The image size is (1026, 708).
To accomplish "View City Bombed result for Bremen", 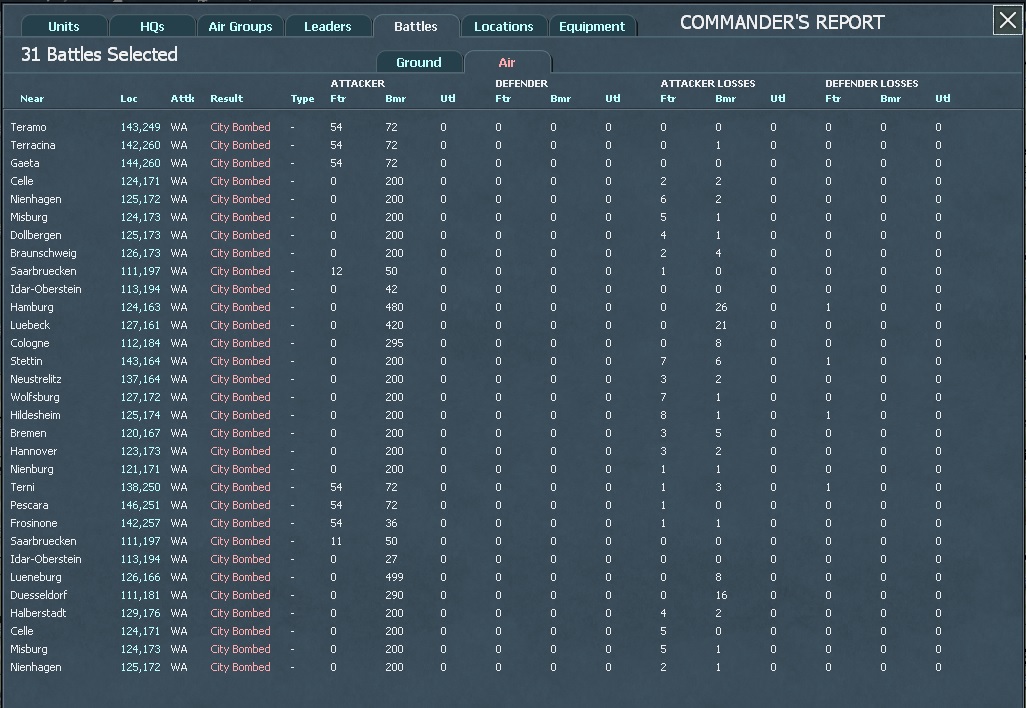I will click(240, 433).
